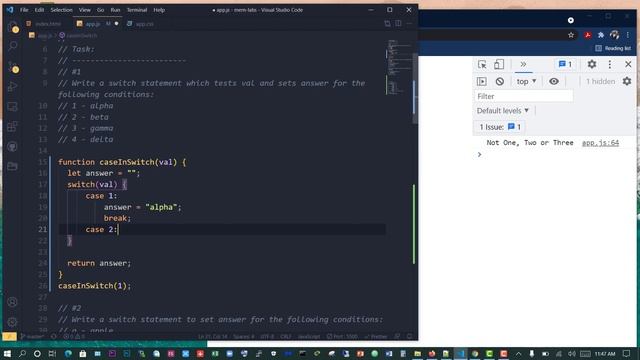Open the Search view in VS Code
This screenshot has height=360, width=640.
point(13,45)
